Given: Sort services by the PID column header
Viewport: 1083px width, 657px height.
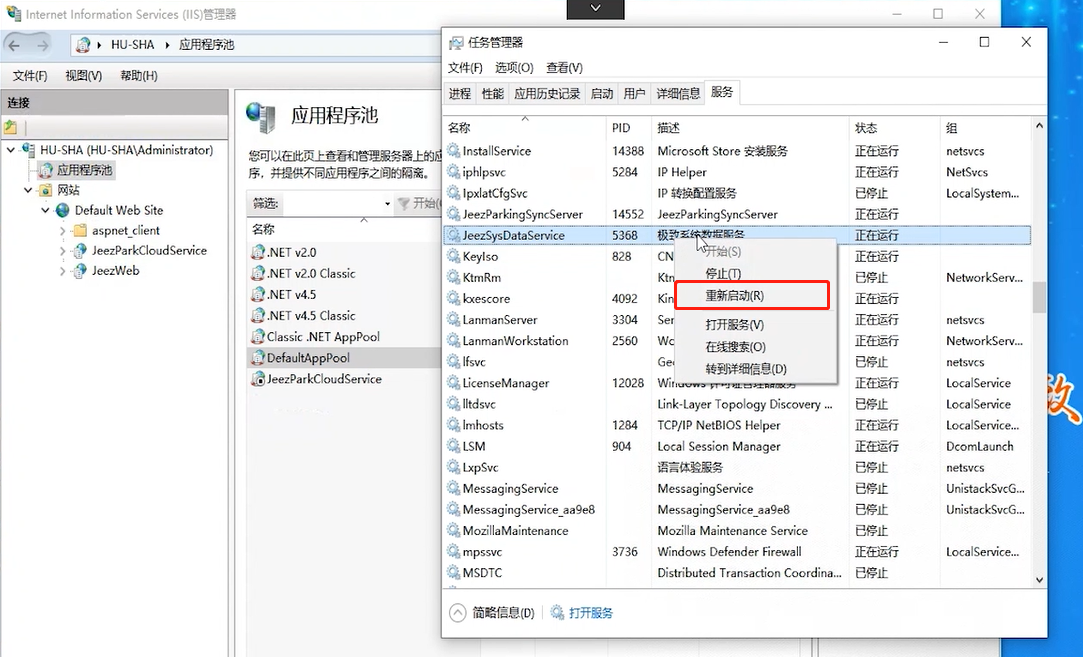Looking at the screenshot, I should 629,128.
